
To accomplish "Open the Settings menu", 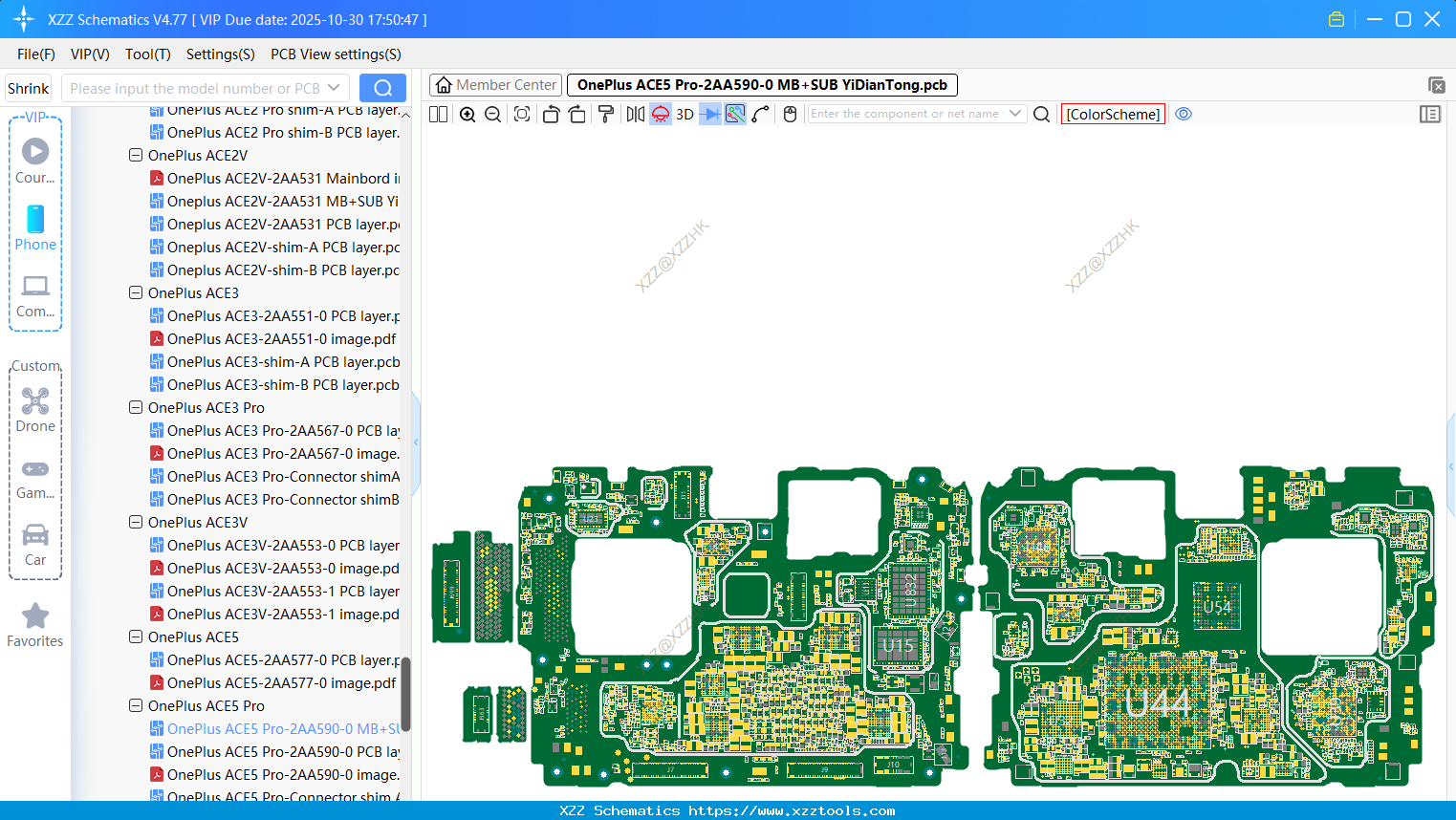I will 221,54.
